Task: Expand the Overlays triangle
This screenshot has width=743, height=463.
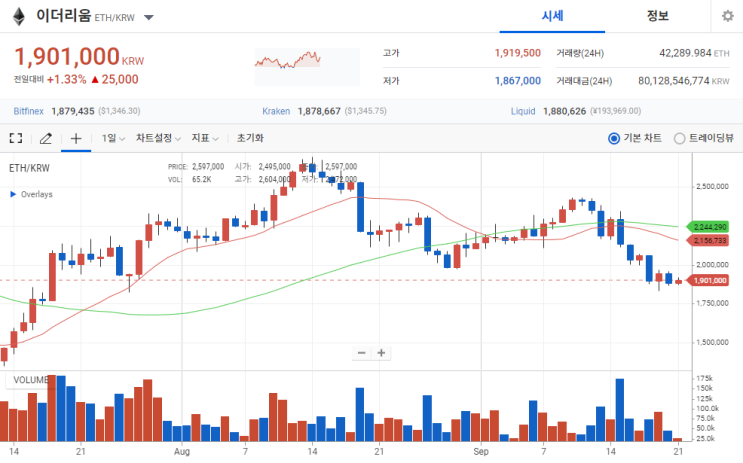Action: coord(13,194)
